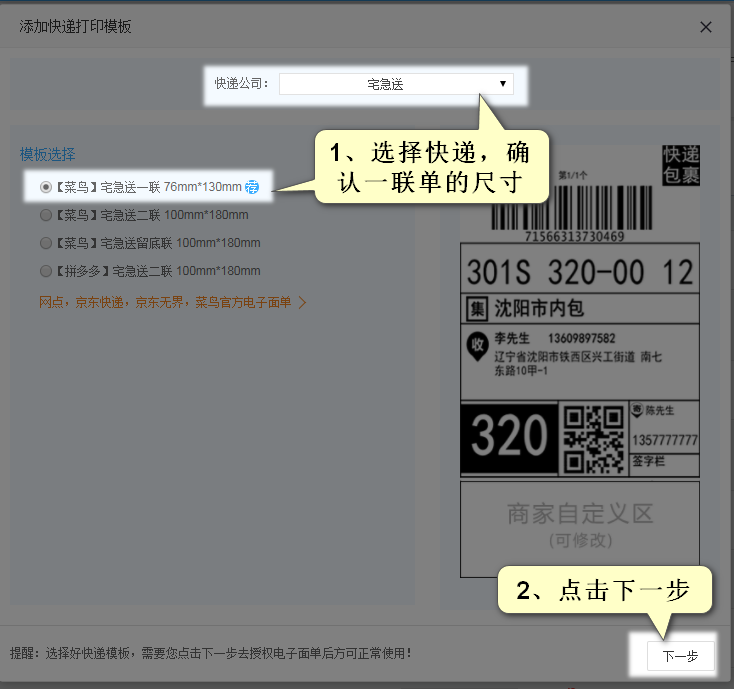Click the 寄 sender icon beside 陈先生
This screenshot has height=689, width=734.
pyautogui.click(x=637, y=410)
